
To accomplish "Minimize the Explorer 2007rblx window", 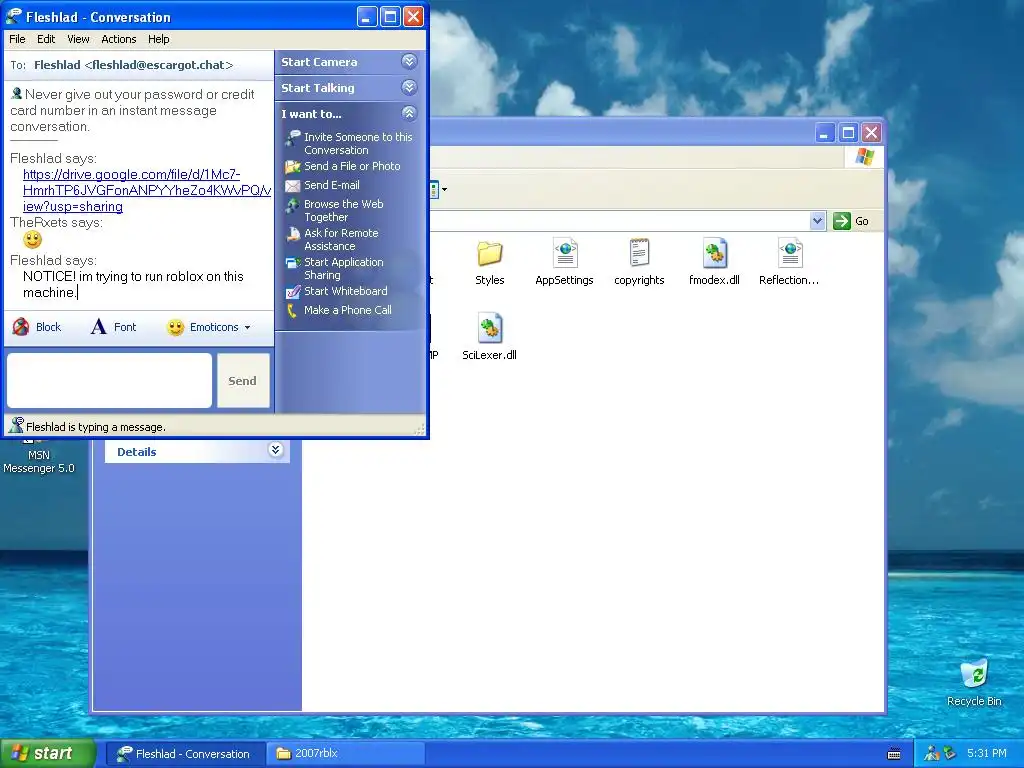I will tap(824, 133).
